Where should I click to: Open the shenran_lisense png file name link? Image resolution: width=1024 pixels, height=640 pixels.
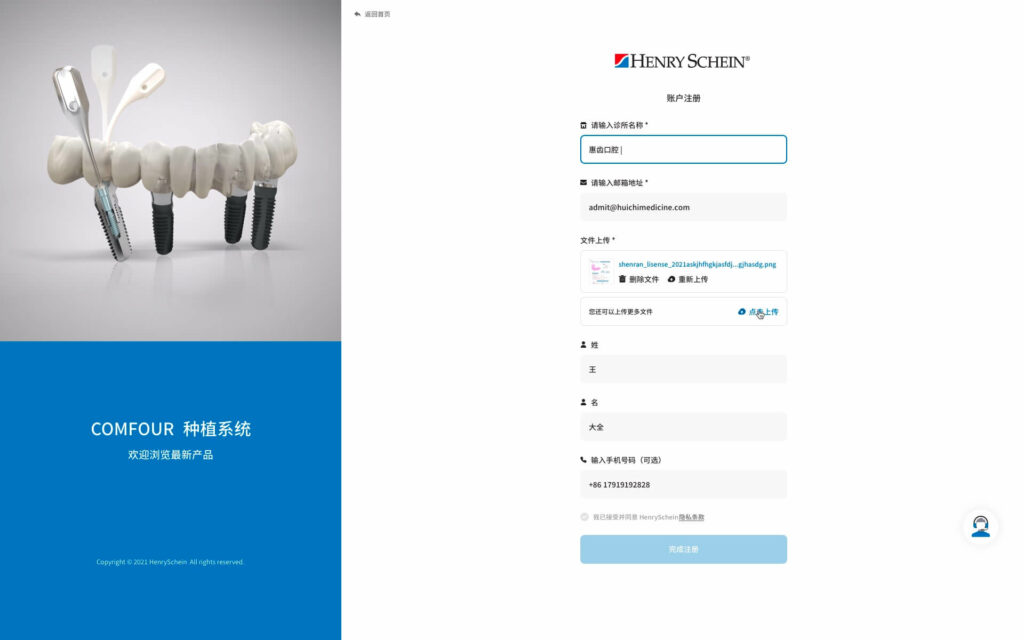tap(697, 264)
